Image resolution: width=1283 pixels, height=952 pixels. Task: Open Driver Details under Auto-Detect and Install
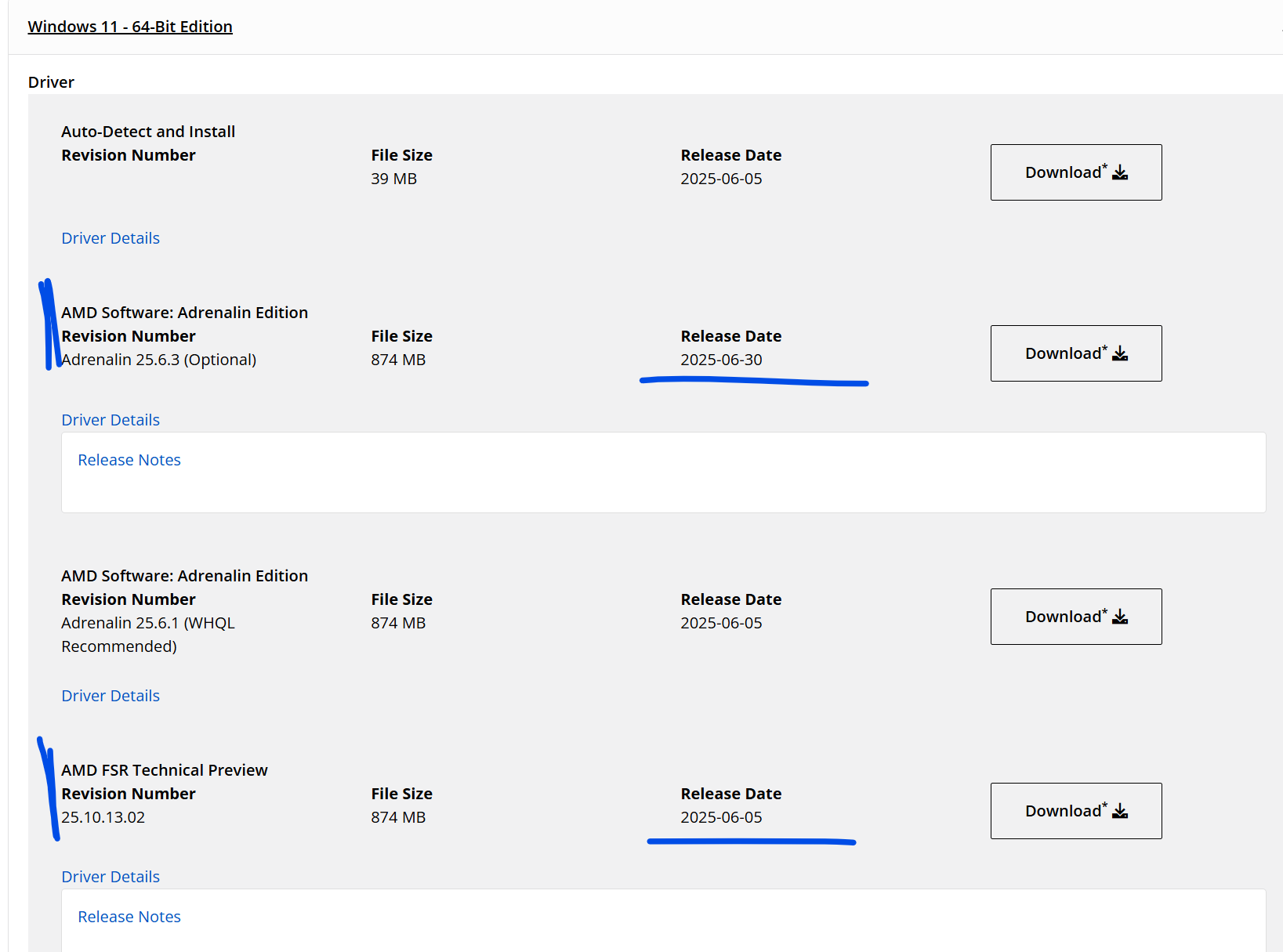(111, 238)
